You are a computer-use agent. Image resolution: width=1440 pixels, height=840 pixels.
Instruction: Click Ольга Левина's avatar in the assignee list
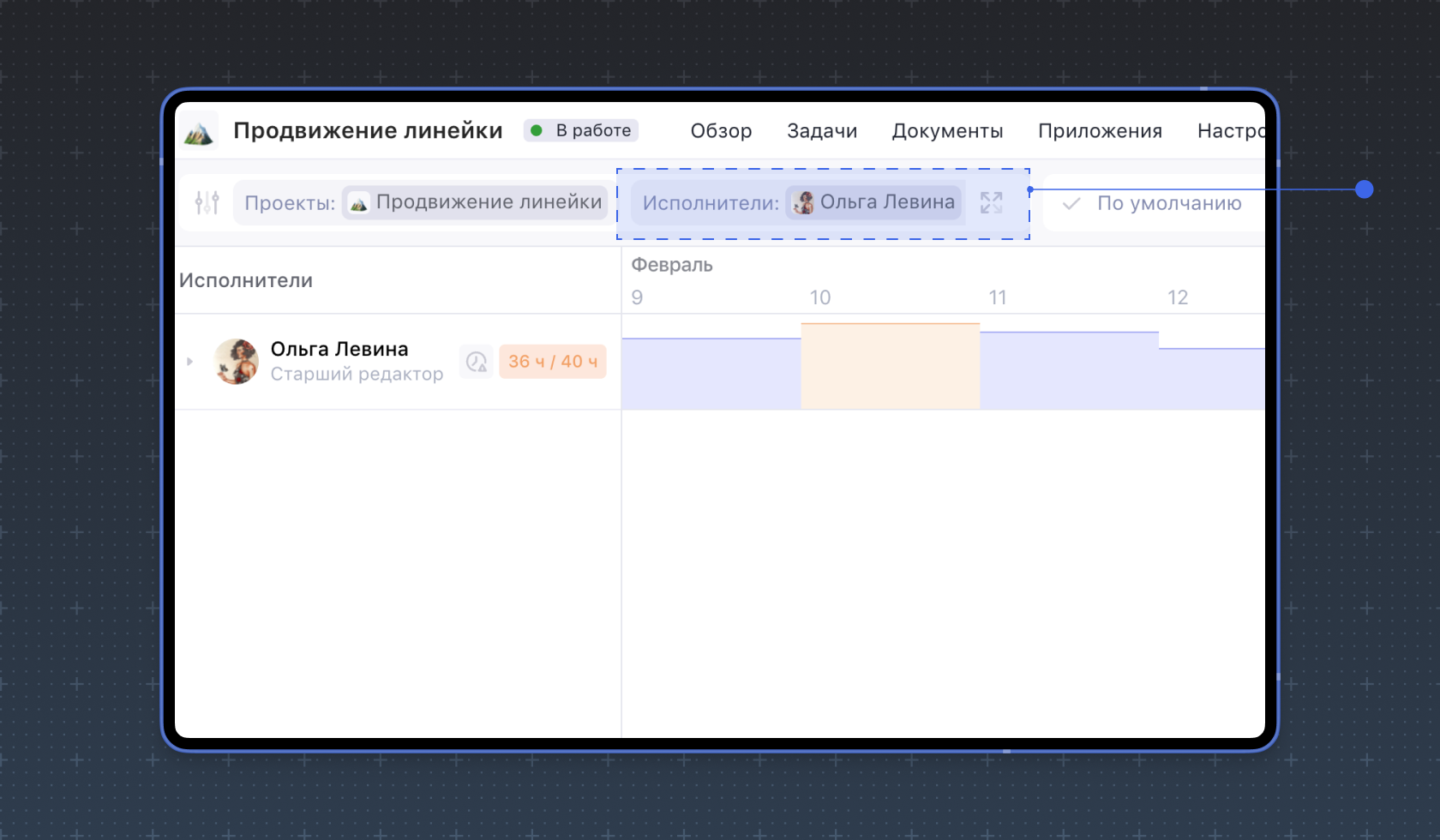click(x=236, y=361)
